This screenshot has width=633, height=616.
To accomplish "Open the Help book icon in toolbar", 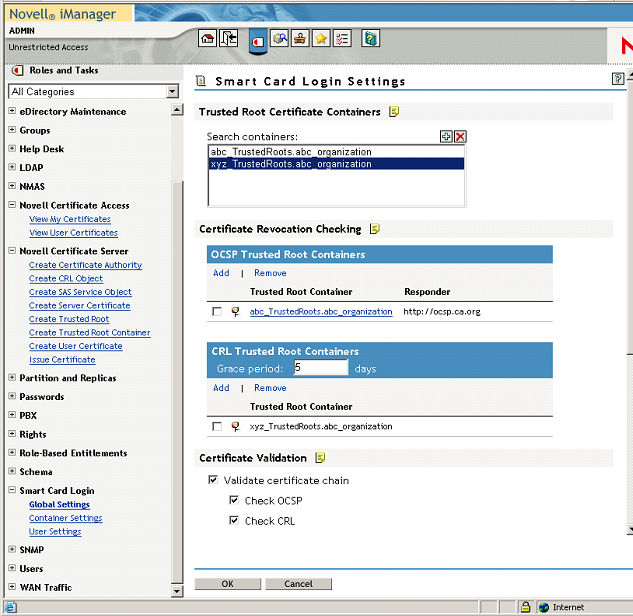I will [370, 39].
